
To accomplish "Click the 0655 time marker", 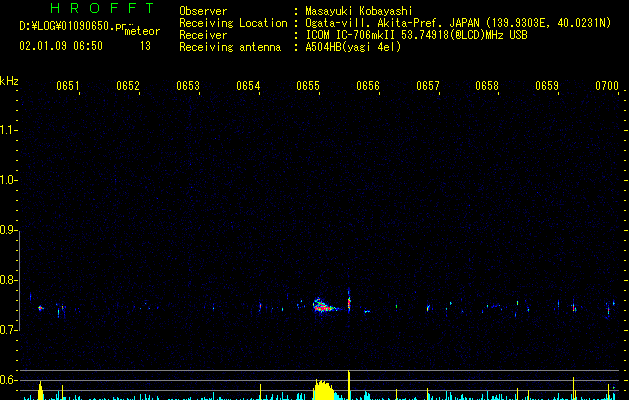I will click(x=308, y=85).
